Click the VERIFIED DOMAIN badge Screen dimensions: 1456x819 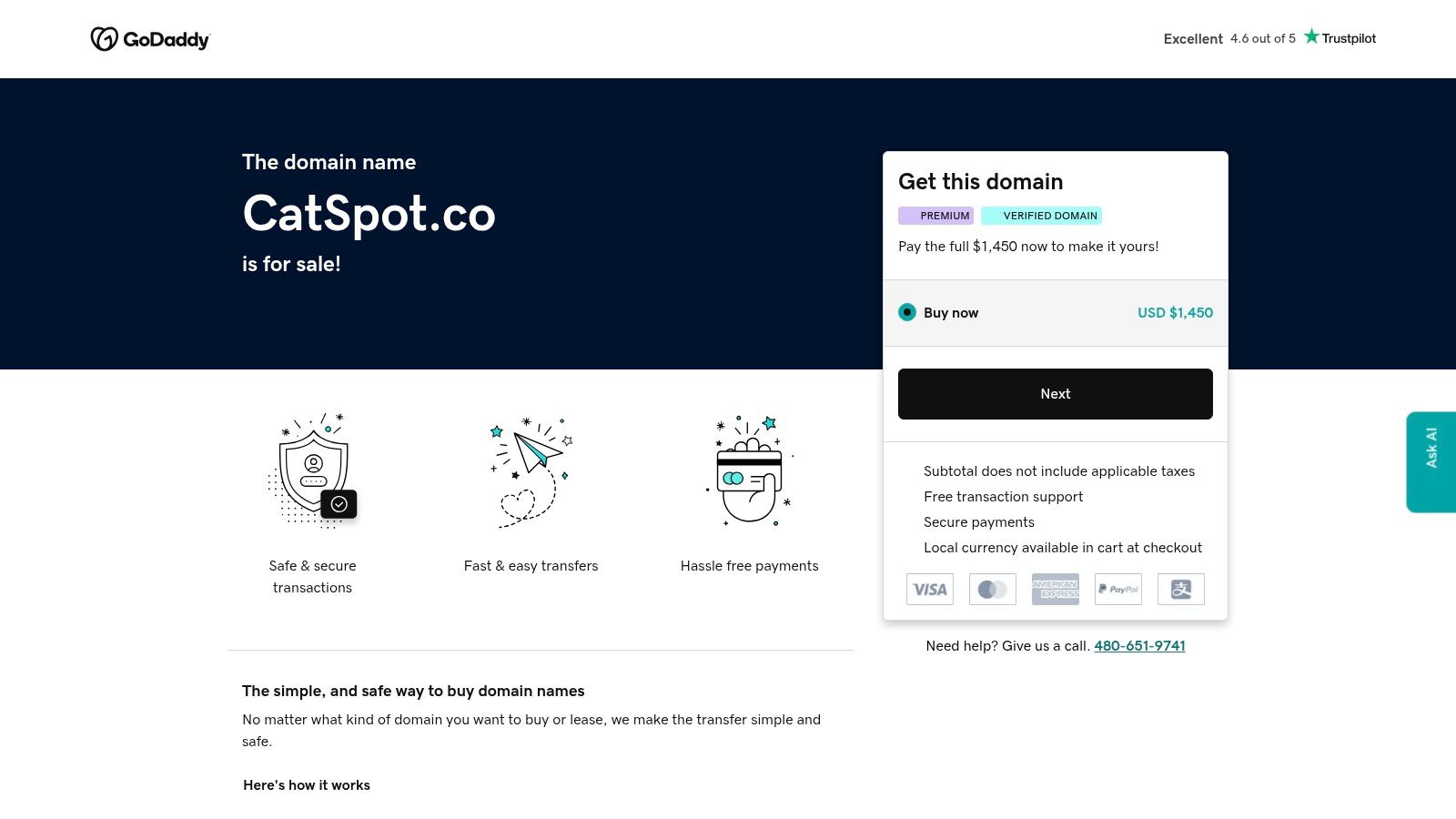(1041, 216)
